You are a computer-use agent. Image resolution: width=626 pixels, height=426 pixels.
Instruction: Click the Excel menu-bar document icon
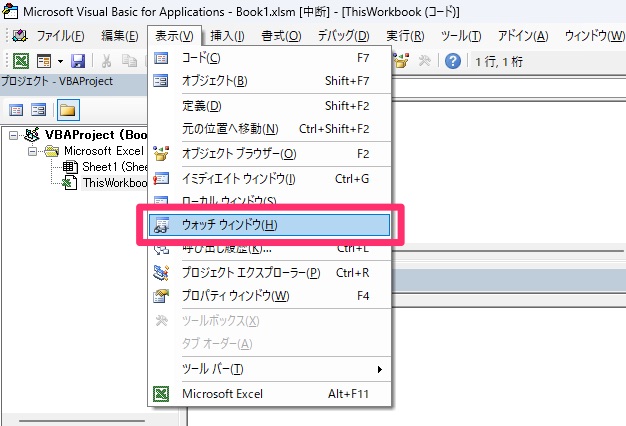point(19,36)
